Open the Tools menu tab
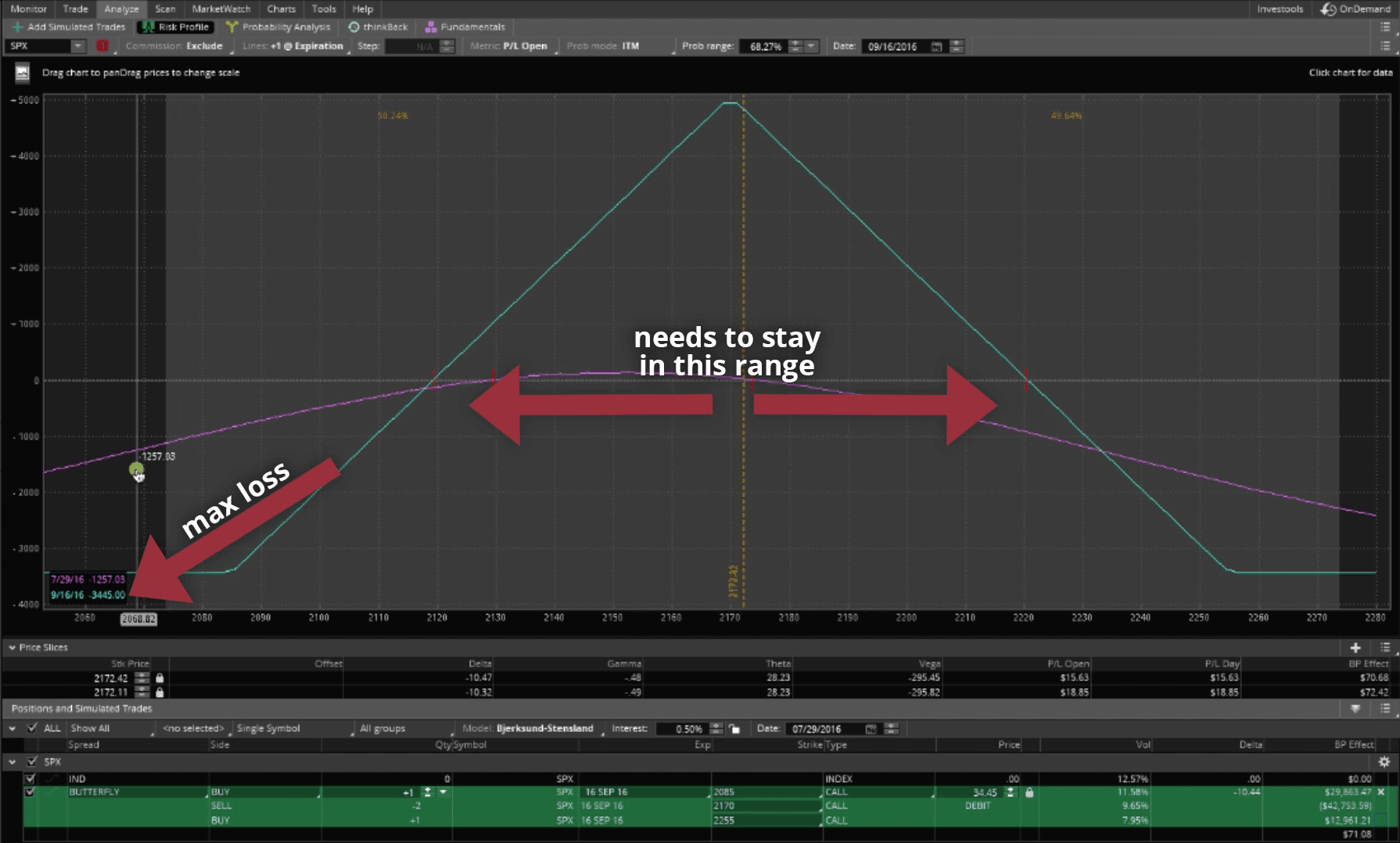The image size is (1400, 843). pyautogui.click(x=324, y=9)
